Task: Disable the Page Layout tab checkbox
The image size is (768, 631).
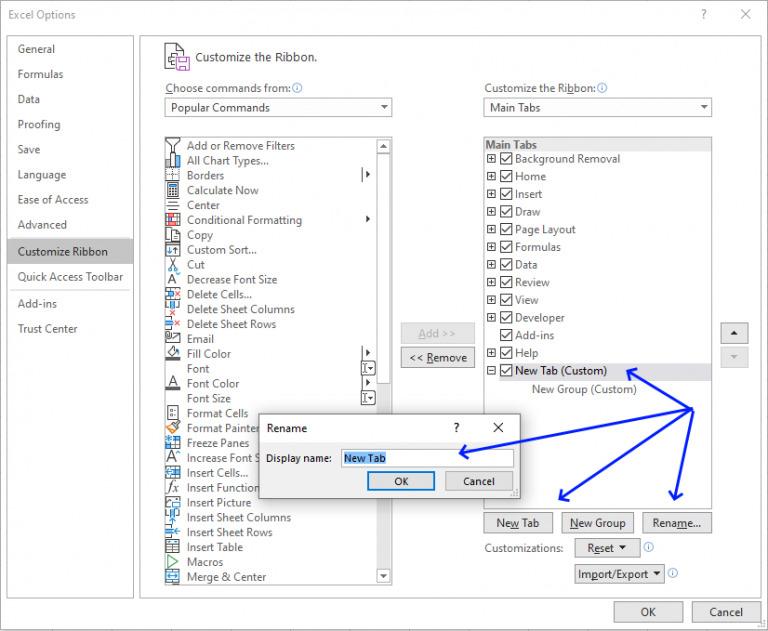Action: 506,229
